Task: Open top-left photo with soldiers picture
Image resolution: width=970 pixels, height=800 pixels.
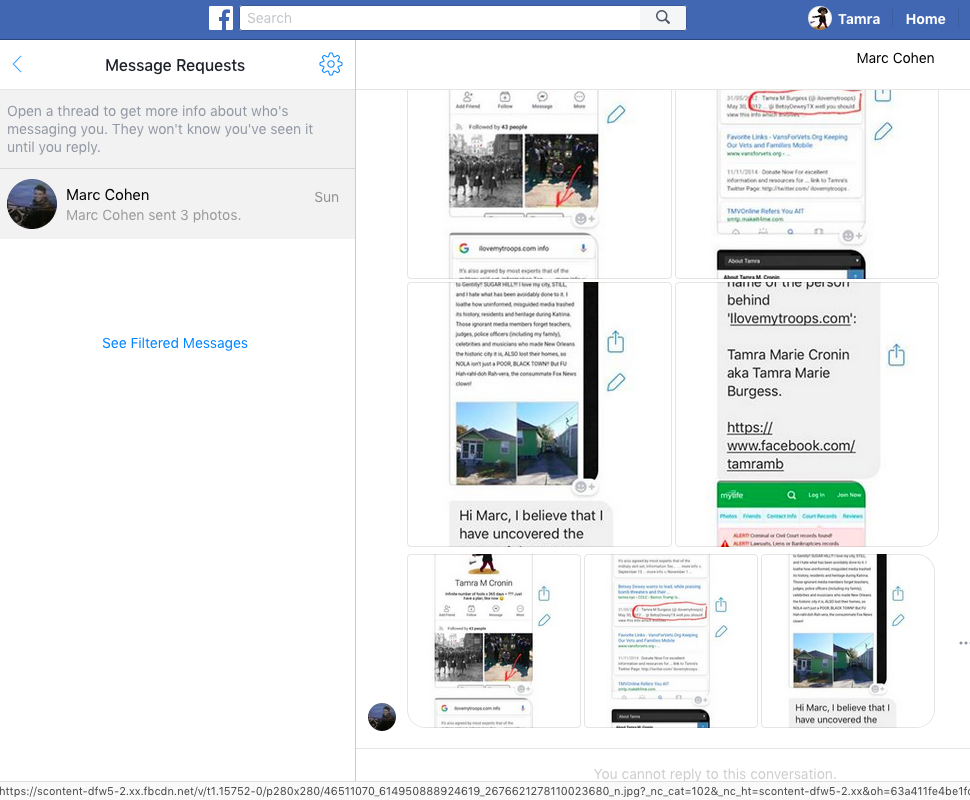Action: coord(539,184)
